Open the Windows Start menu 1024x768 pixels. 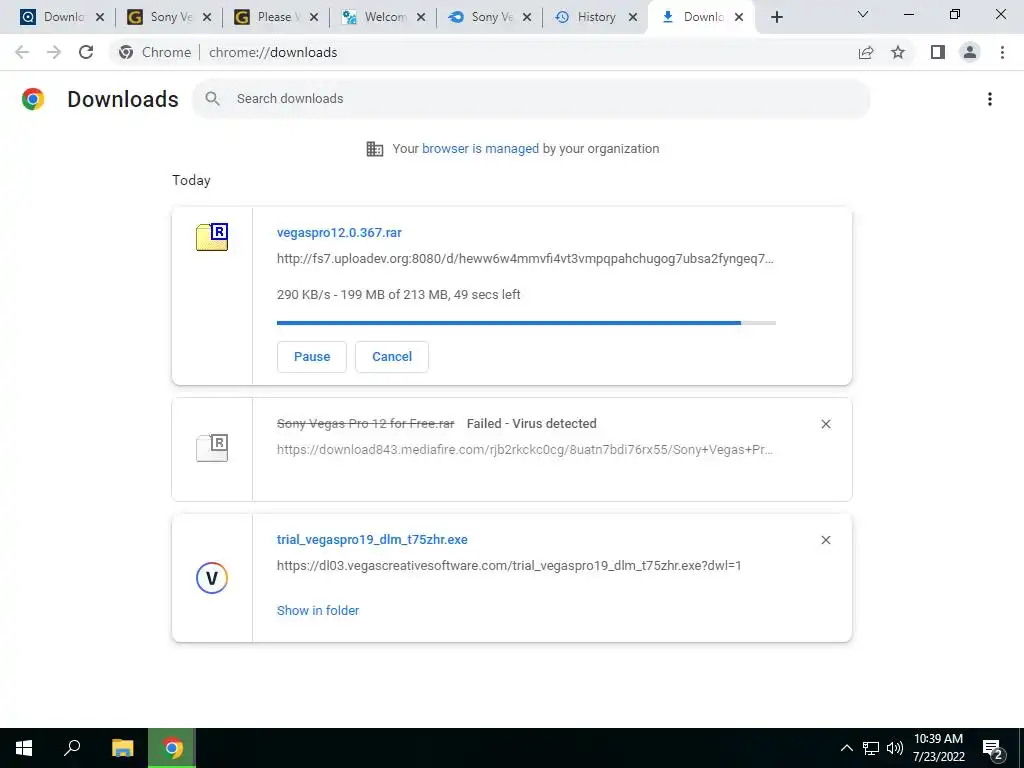24,748
